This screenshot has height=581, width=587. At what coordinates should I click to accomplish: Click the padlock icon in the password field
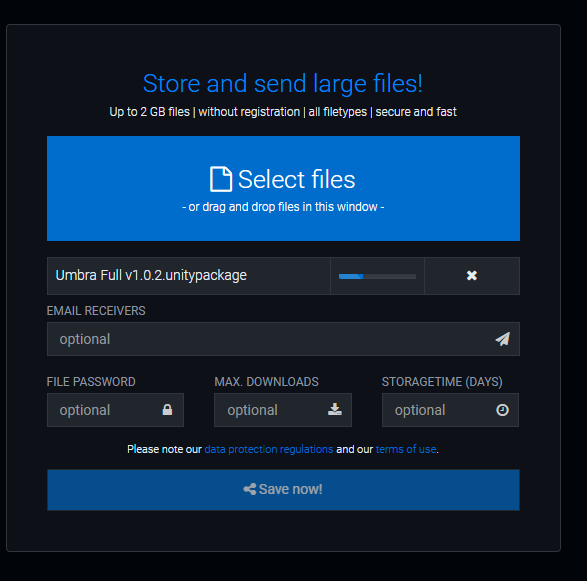point(167,410)
